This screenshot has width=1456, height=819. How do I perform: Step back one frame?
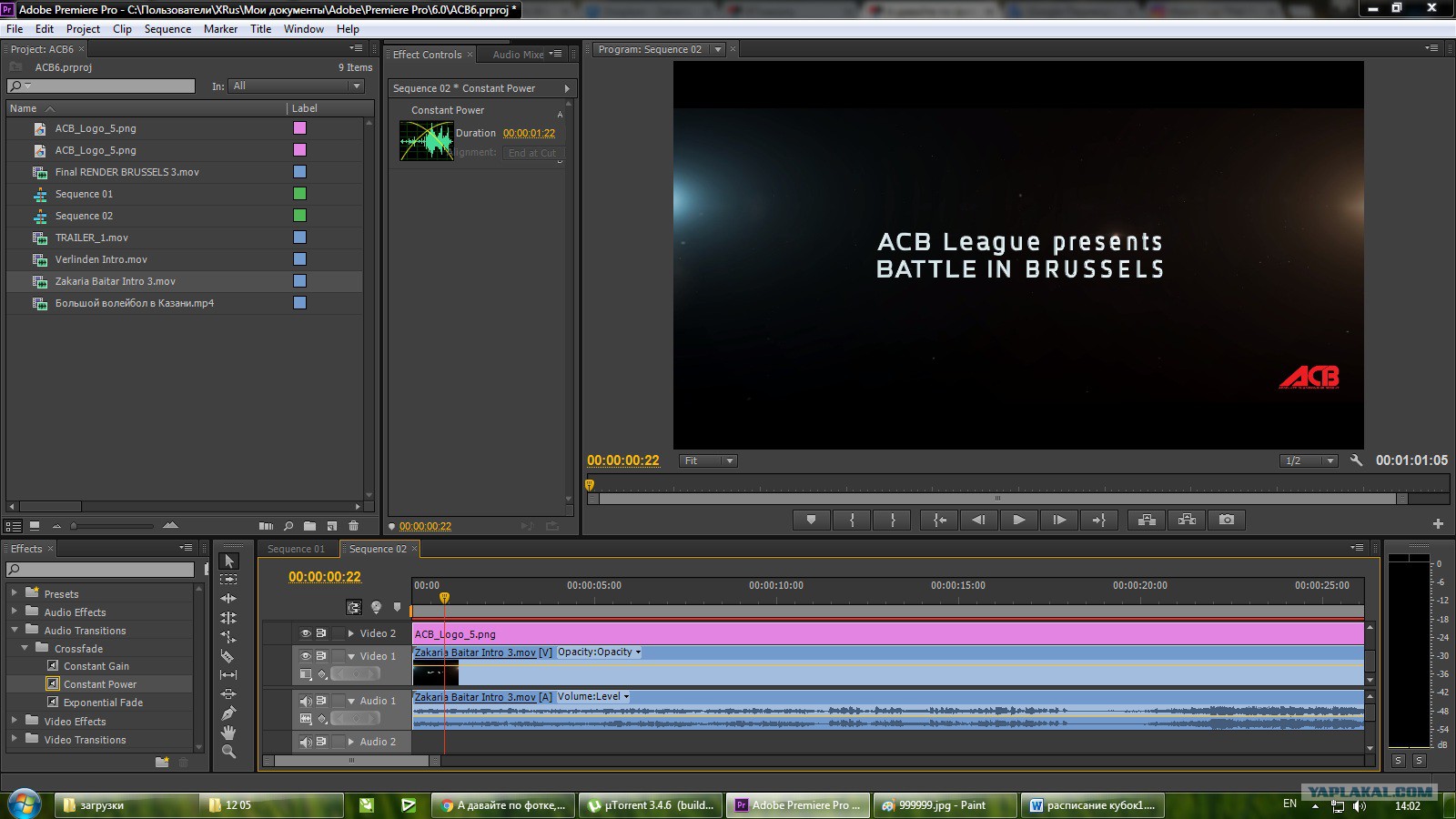point(978,520)
